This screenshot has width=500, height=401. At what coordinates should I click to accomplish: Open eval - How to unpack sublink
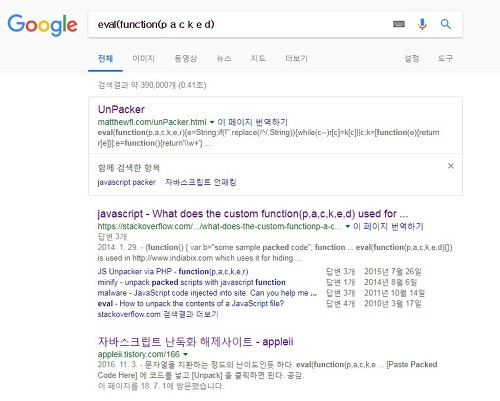tap(191, 304)
